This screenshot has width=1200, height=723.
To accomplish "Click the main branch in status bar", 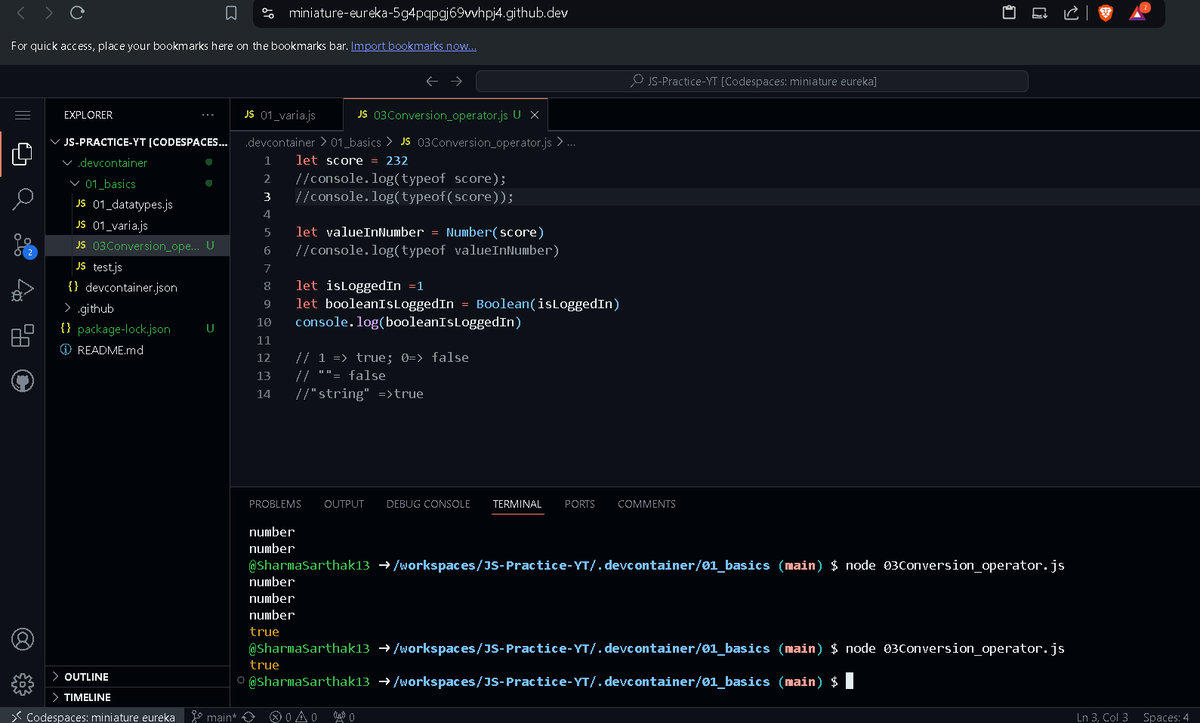I will click(x=215, y=716).
